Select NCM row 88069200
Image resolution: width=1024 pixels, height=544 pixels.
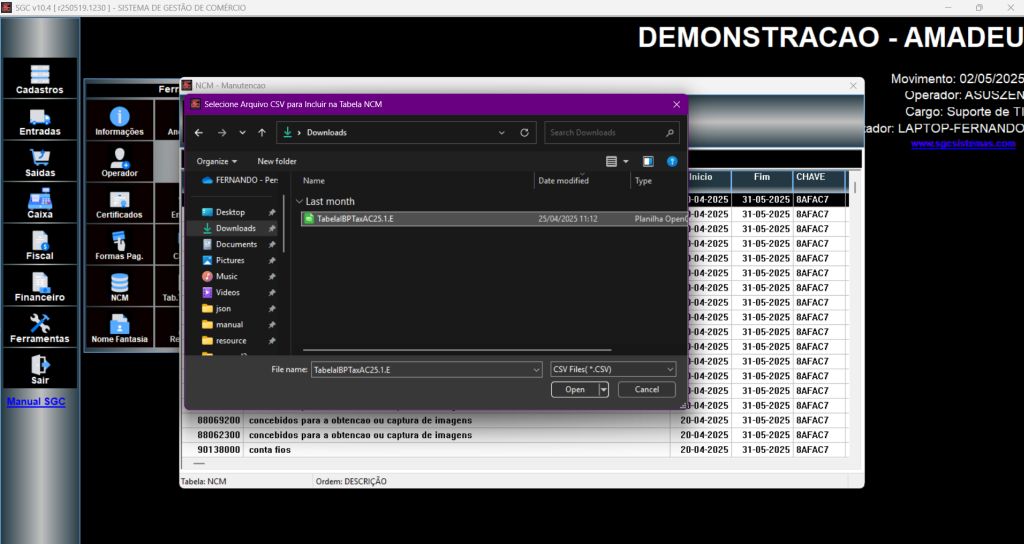514,420
